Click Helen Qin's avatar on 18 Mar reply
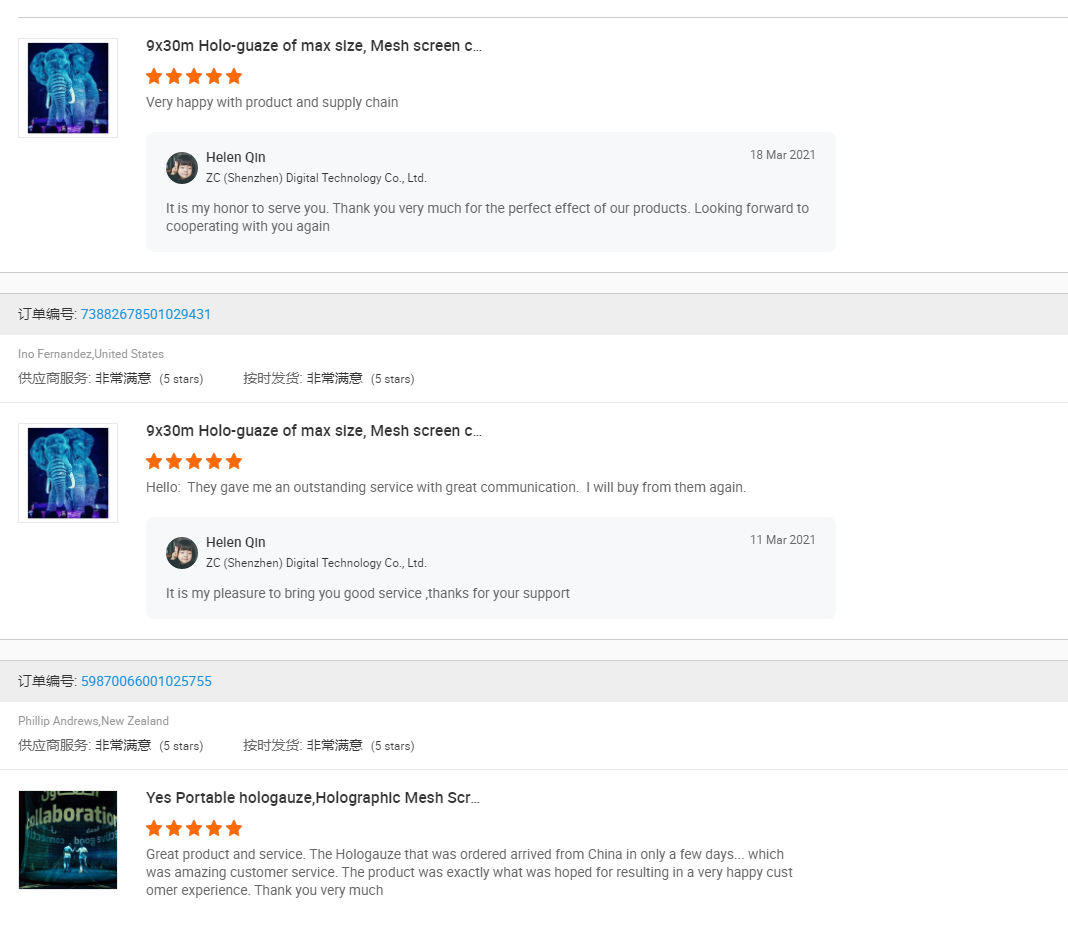This screenshot has width=1068, height=939. coord(182,168)
